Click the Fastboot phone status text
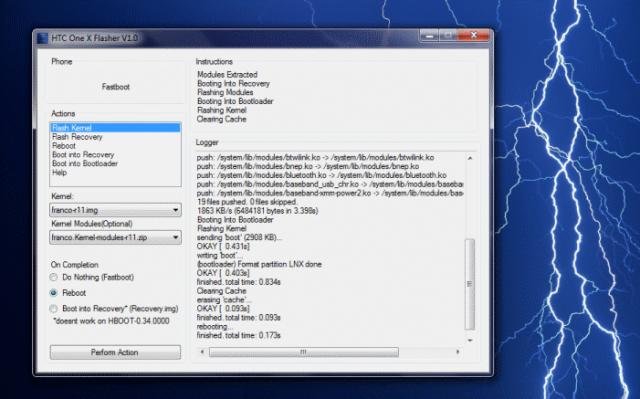Image resolution: width=640 pixels, height=399 pixels. tap(116, 87)
